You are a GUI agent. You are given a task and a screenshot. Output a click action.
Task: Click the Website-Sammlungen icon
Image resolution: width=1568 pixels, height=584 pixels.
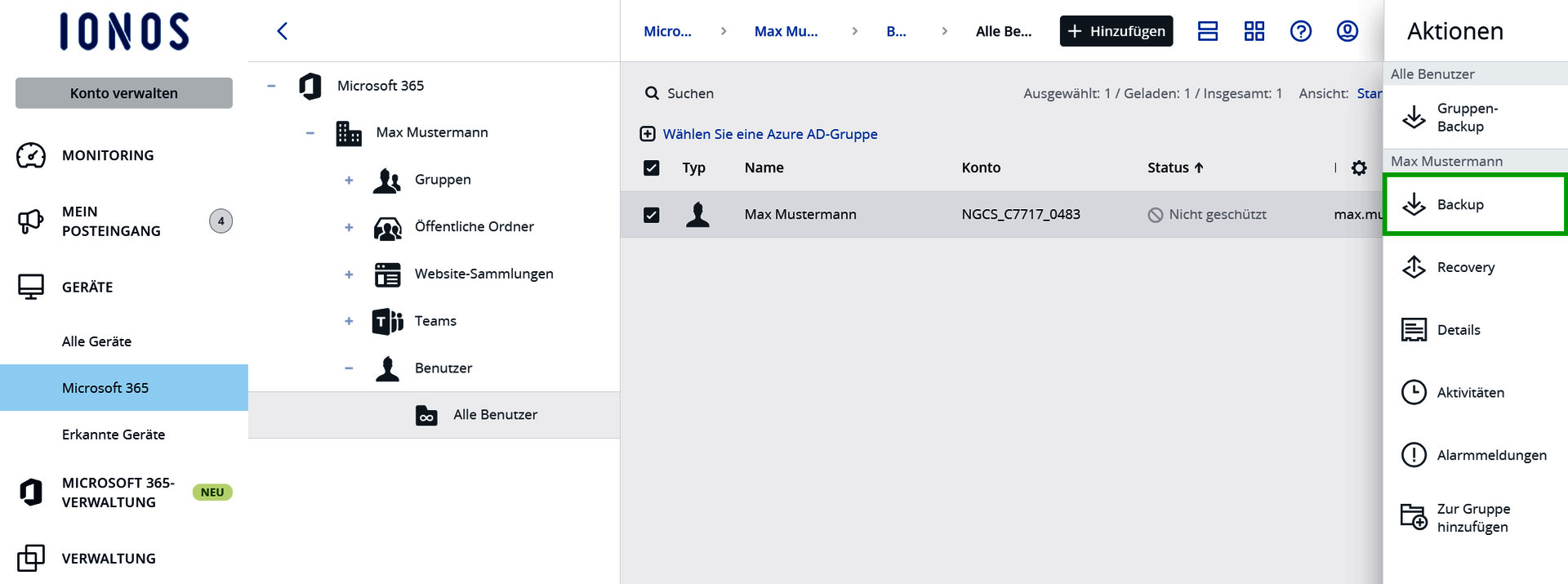pos(387,274)
